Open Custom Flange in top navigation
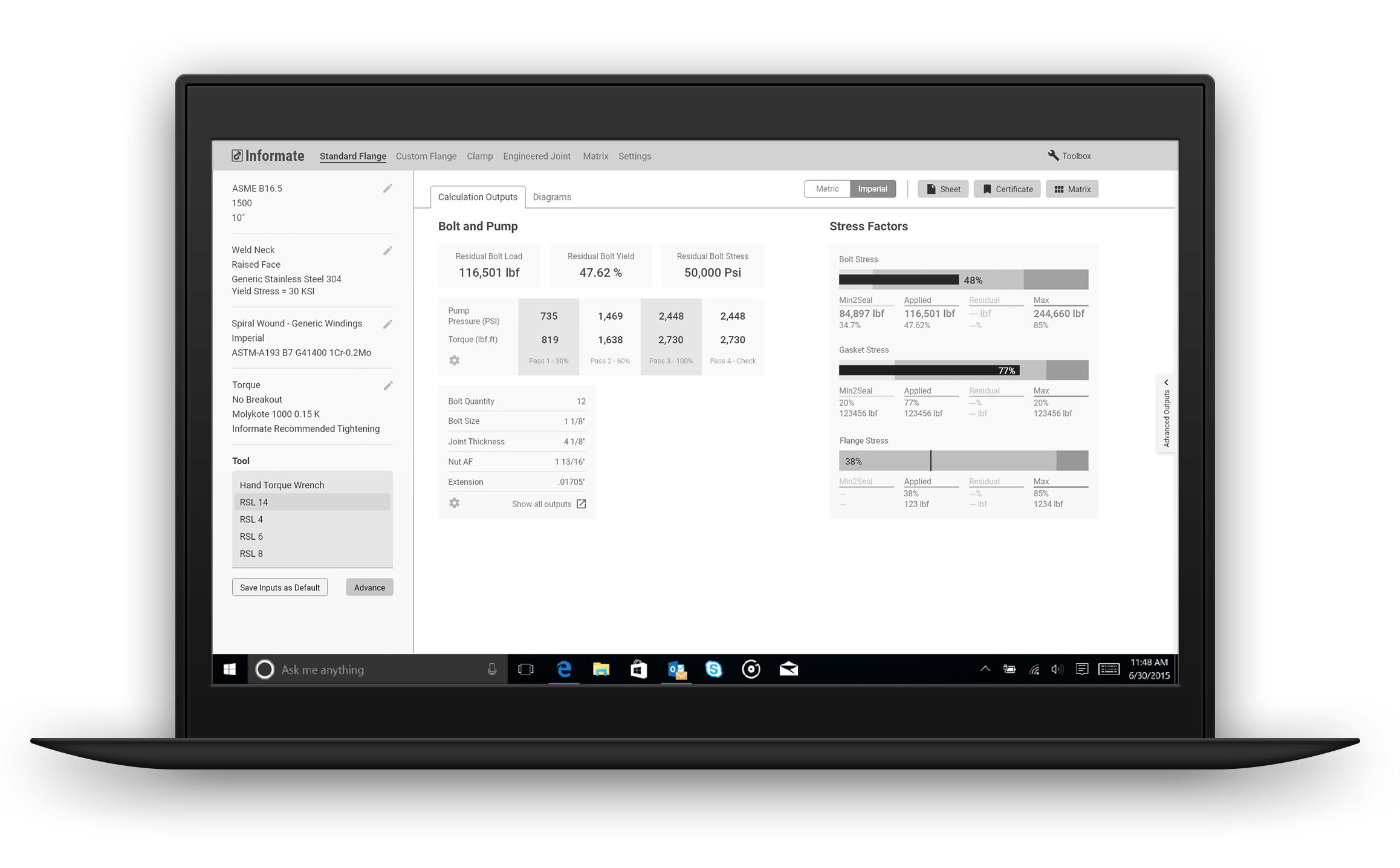Image resolution: width=1400 pixels, height=868 pixels. click(426, 156)
